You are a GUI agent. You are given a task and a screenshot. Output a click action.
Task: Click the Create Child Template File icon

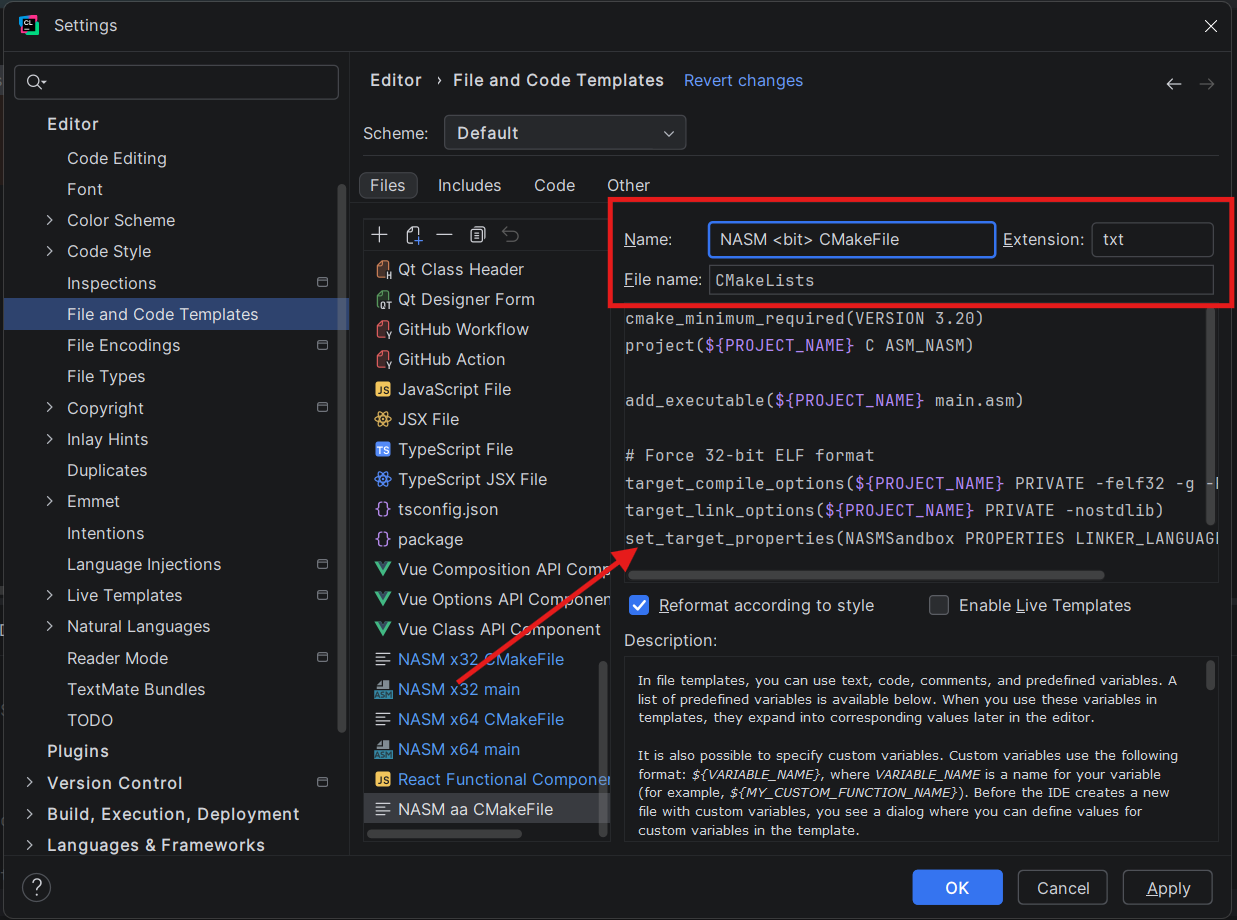tap(413, 235)
